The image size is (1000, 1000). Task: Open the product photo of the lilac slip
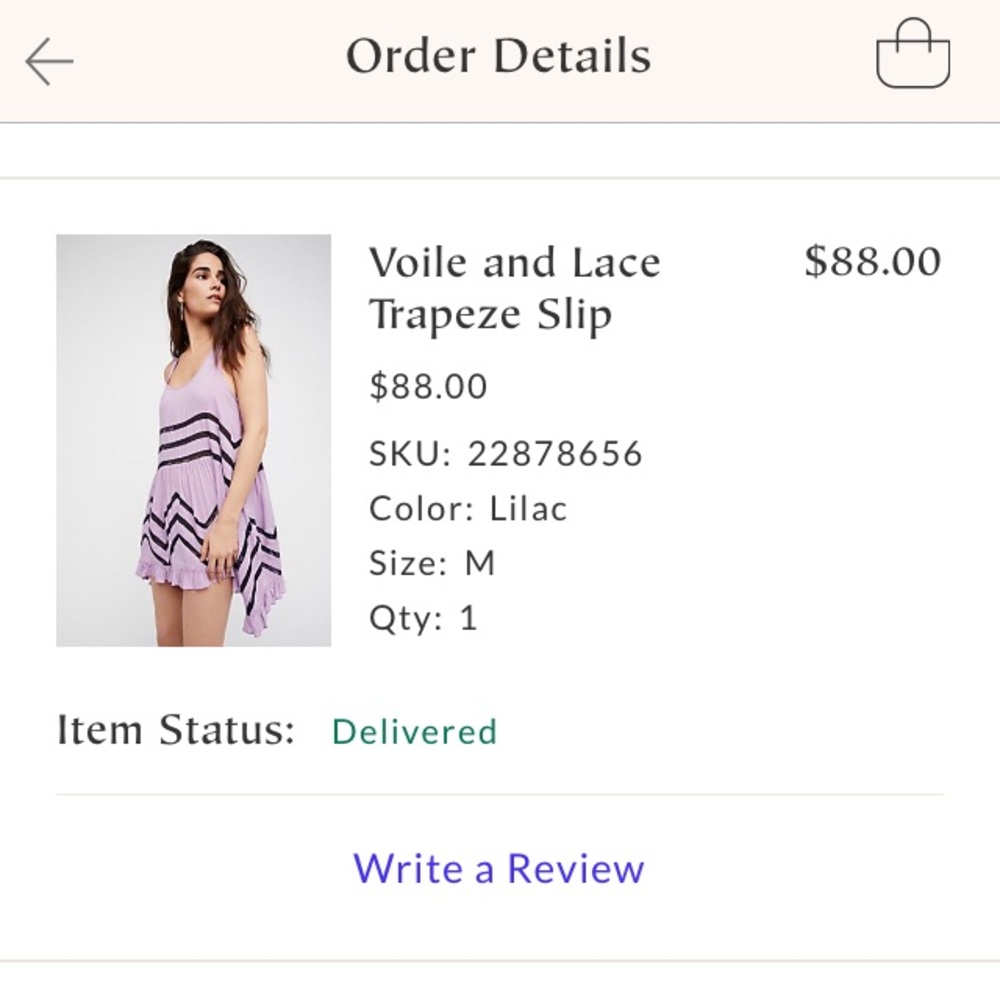pyautogui.click(x=193, y=440)
